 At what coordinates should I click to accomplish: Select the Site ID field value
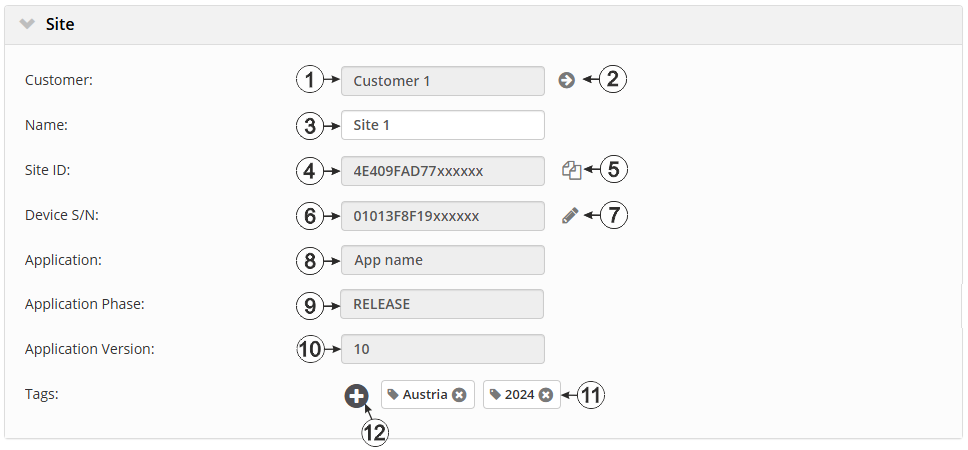442,171
